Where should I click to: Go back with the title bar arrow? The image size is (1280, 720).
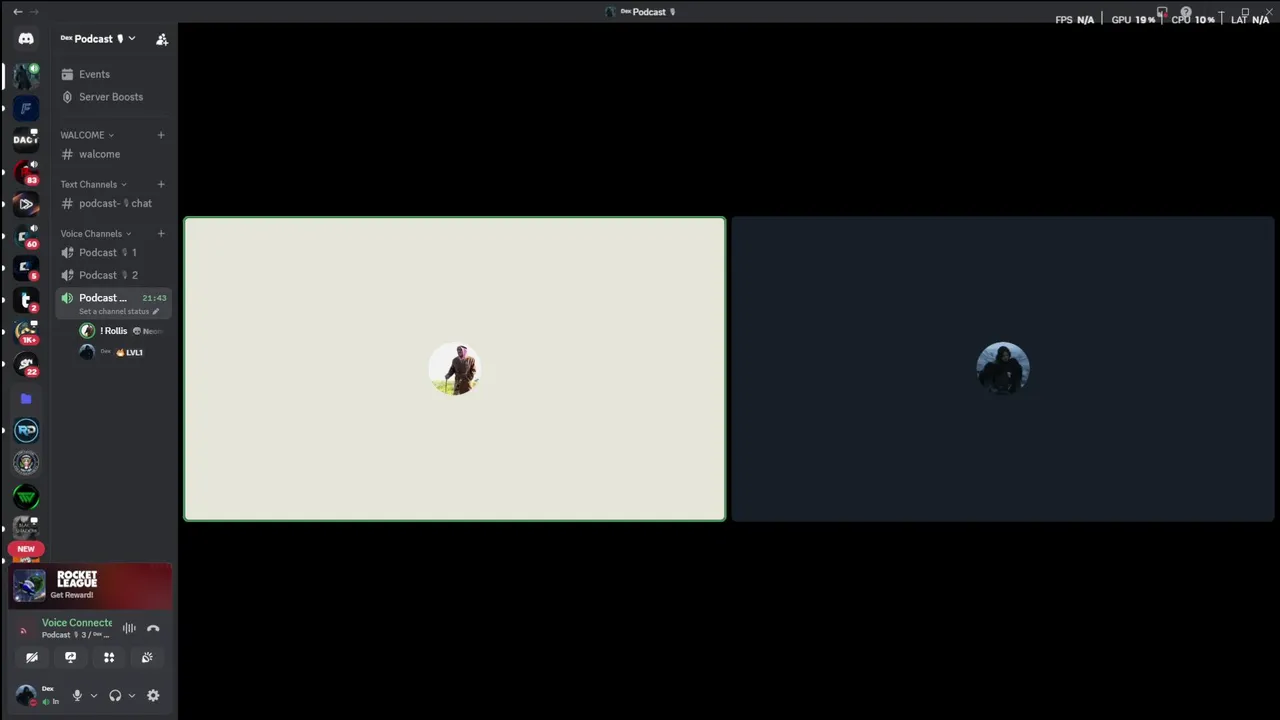pos(17,11)
